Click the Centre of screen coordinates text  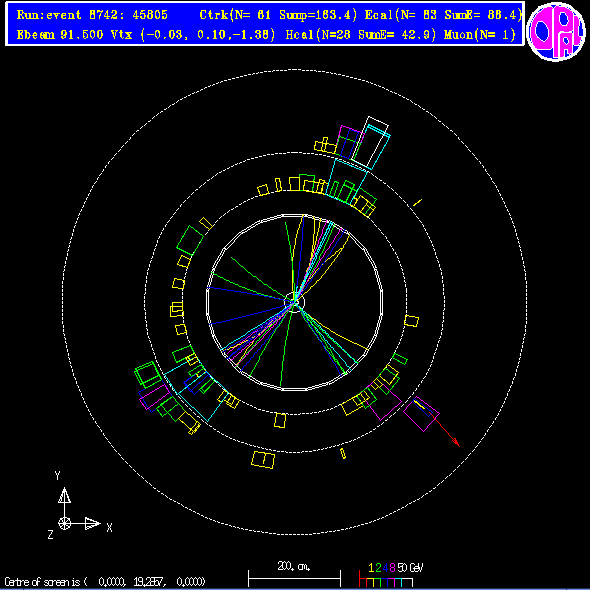[x=105, y=582]
